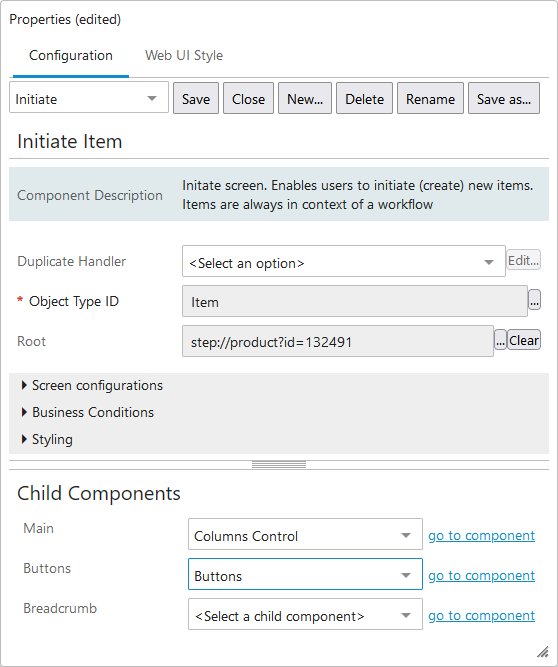
Task: Click the Save as... button
Action: [504, 98]
